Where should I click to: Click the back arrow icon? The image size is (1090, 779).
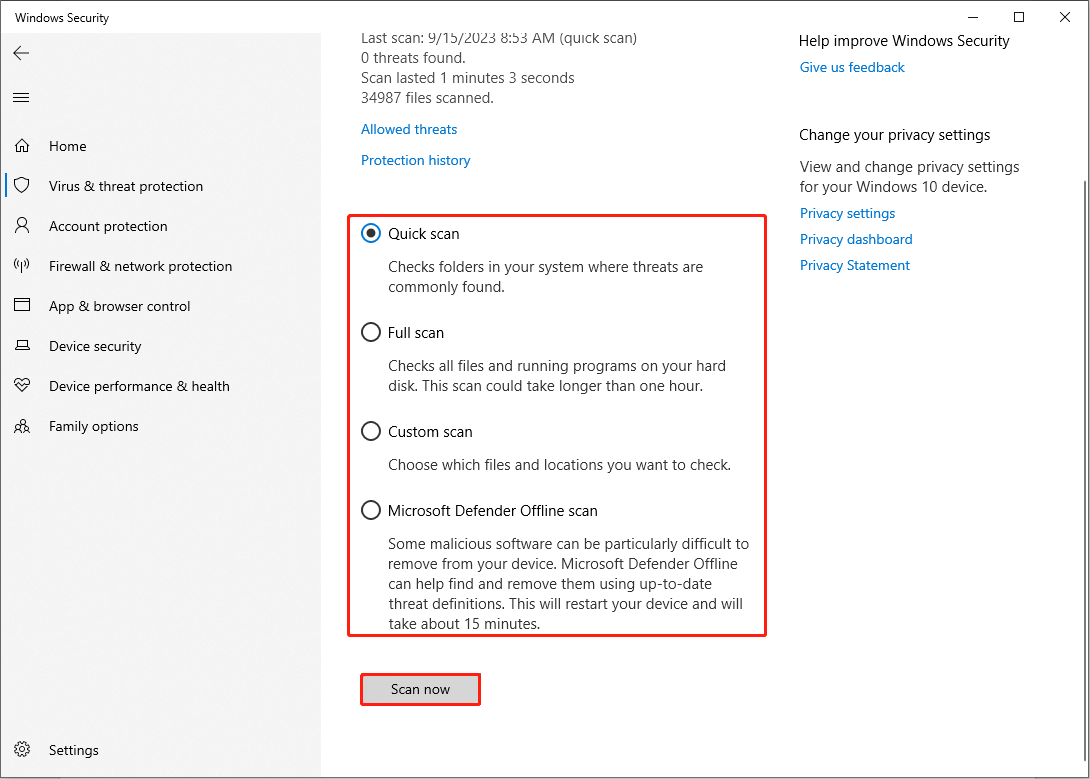tap(22, 53)
